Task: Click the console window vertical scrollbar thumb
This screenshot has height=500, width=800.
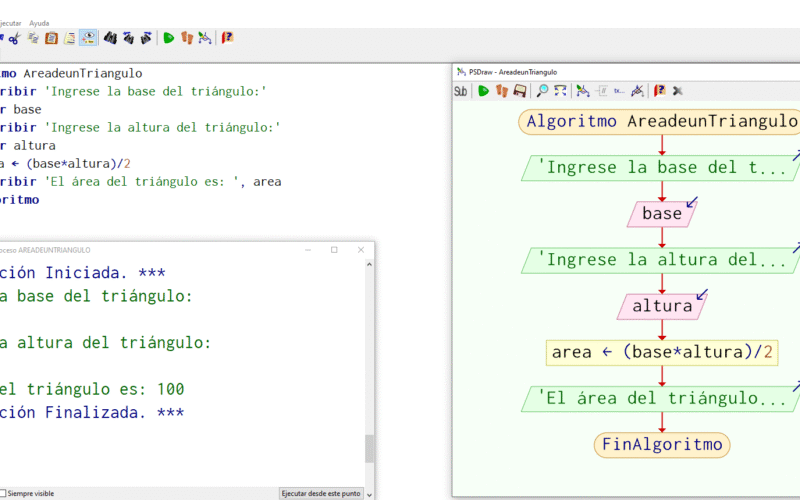Action: click(x=369, y=448)
